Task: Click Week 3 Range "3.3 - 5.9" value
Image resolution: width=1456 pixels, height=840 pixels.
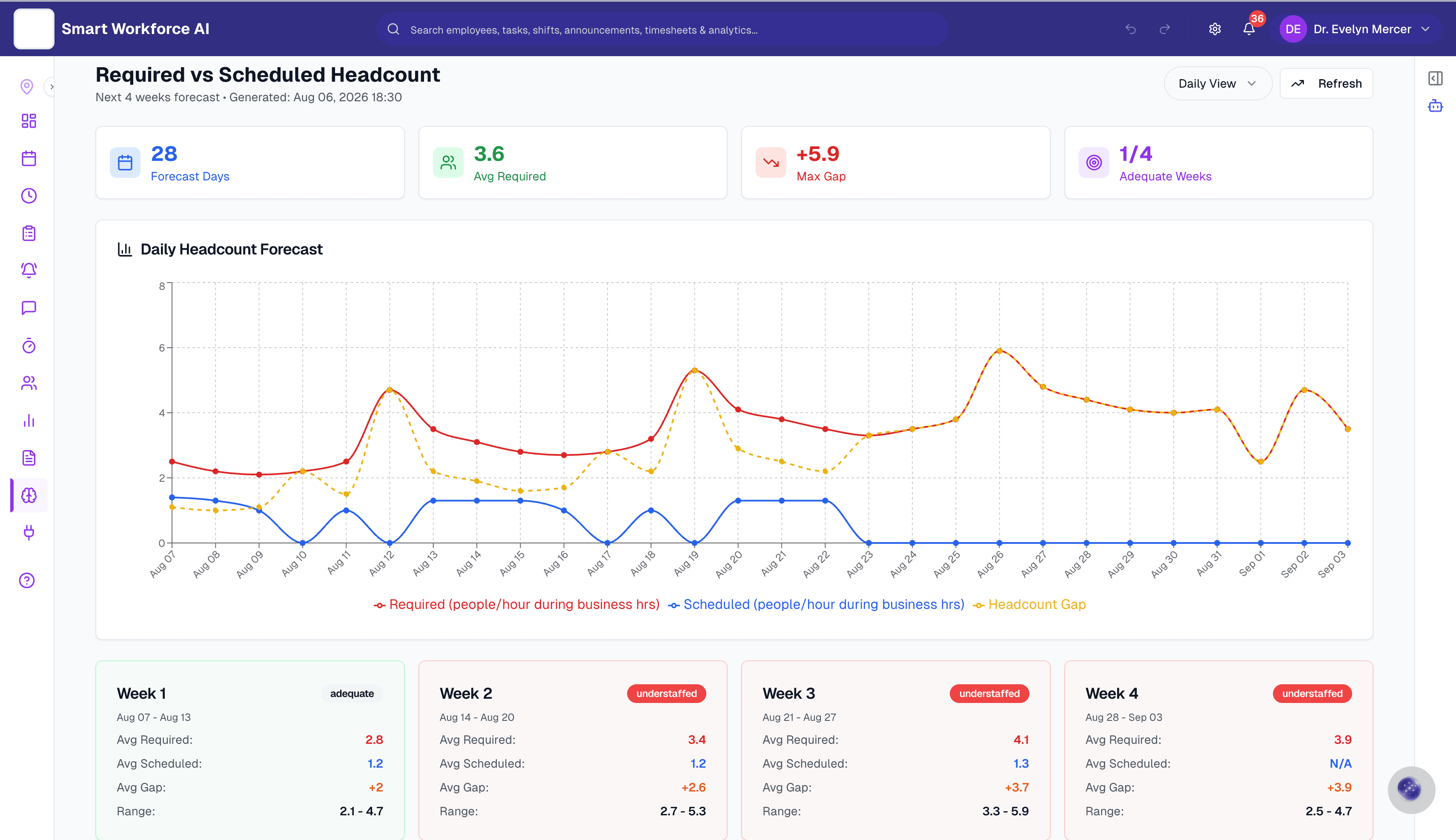Action: pos(1005,811)
